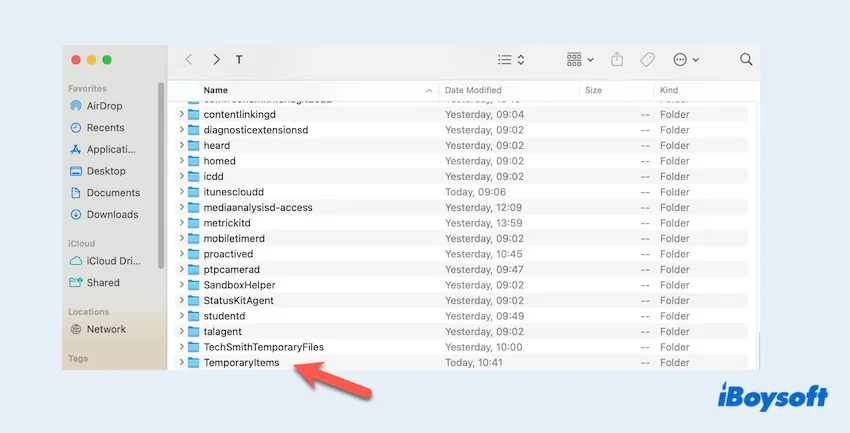
Task: Click the Search magnifier icon
Action: click(x=746, y=59)
